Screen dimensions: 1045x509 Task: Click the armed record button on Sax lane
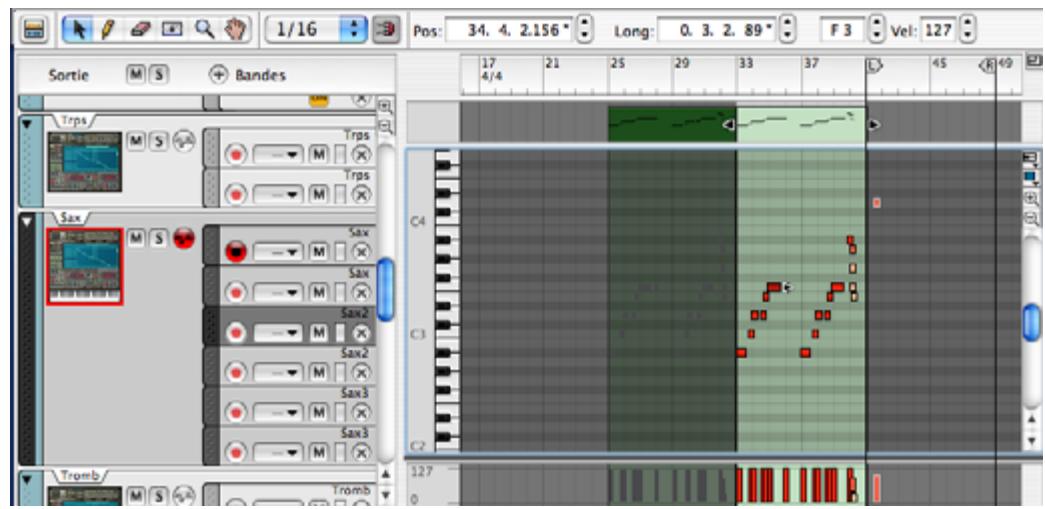[x=236, y=252]
